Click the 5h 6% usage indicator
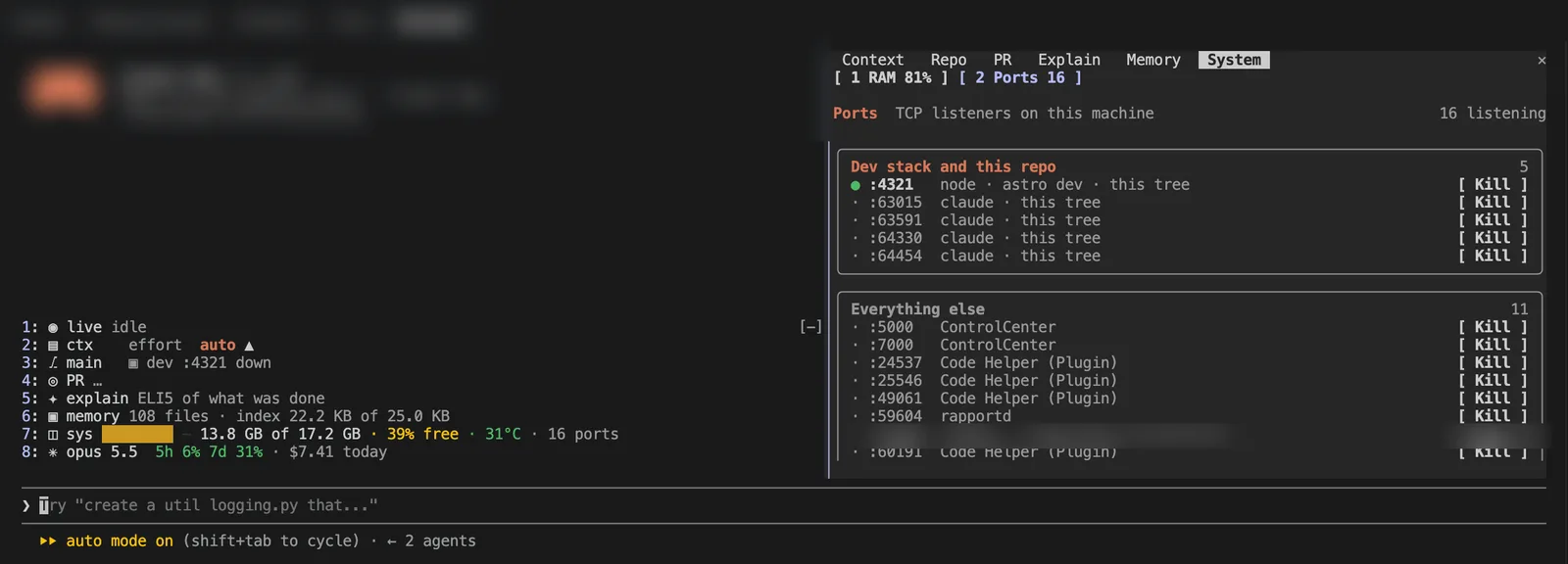This screenshot has width=1568, height=564. 177,451
